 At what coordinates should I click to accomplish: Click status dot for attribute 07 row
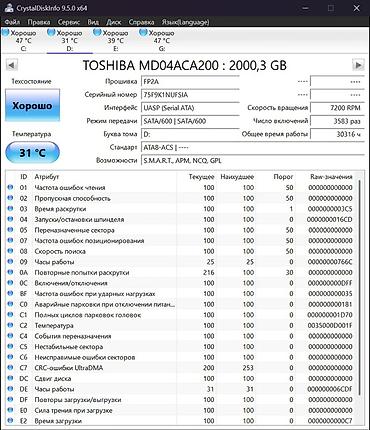point(10,240)
